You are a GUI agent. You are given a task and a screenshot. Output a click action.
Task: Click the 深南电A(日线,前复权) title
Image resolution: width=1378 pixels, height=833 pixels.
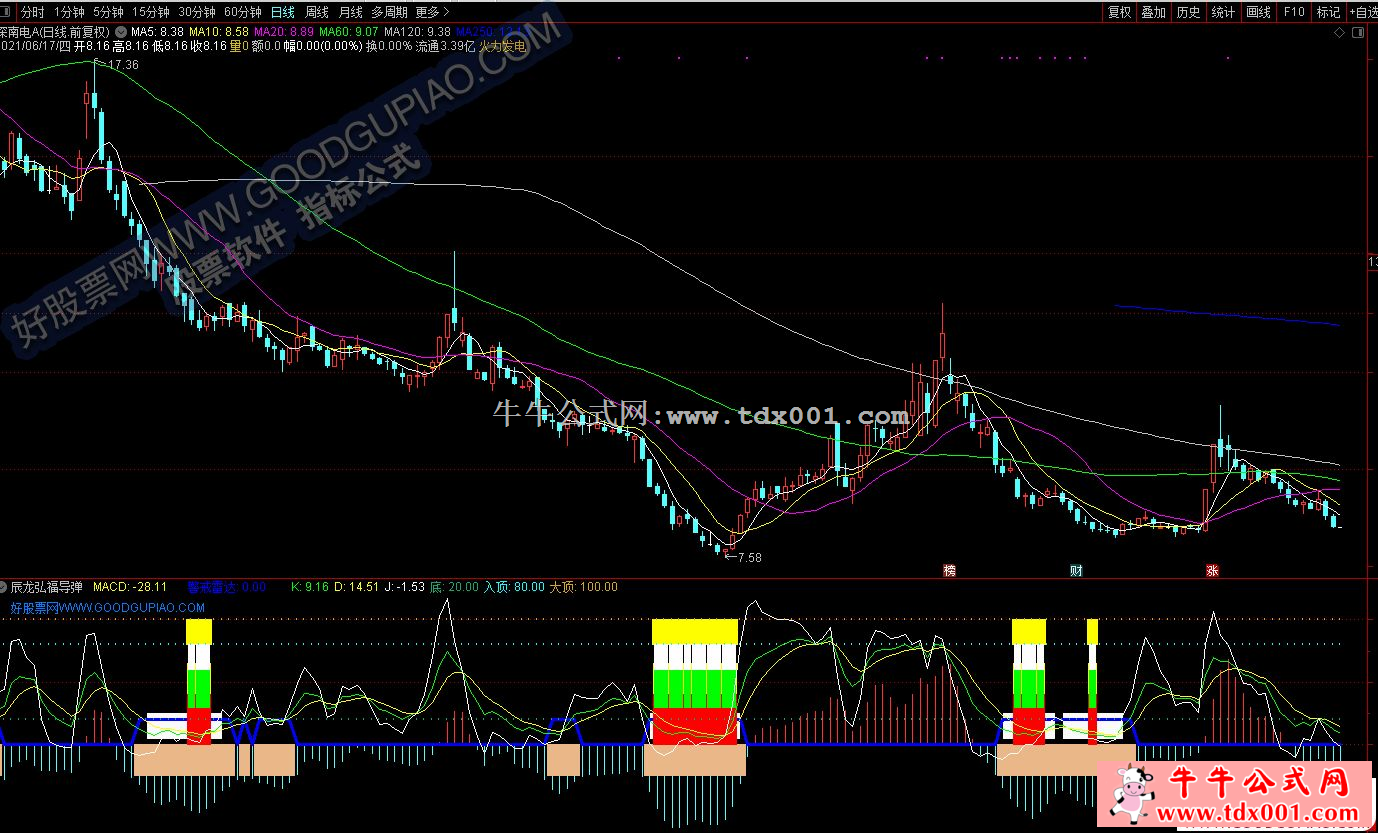click(55, 31)
